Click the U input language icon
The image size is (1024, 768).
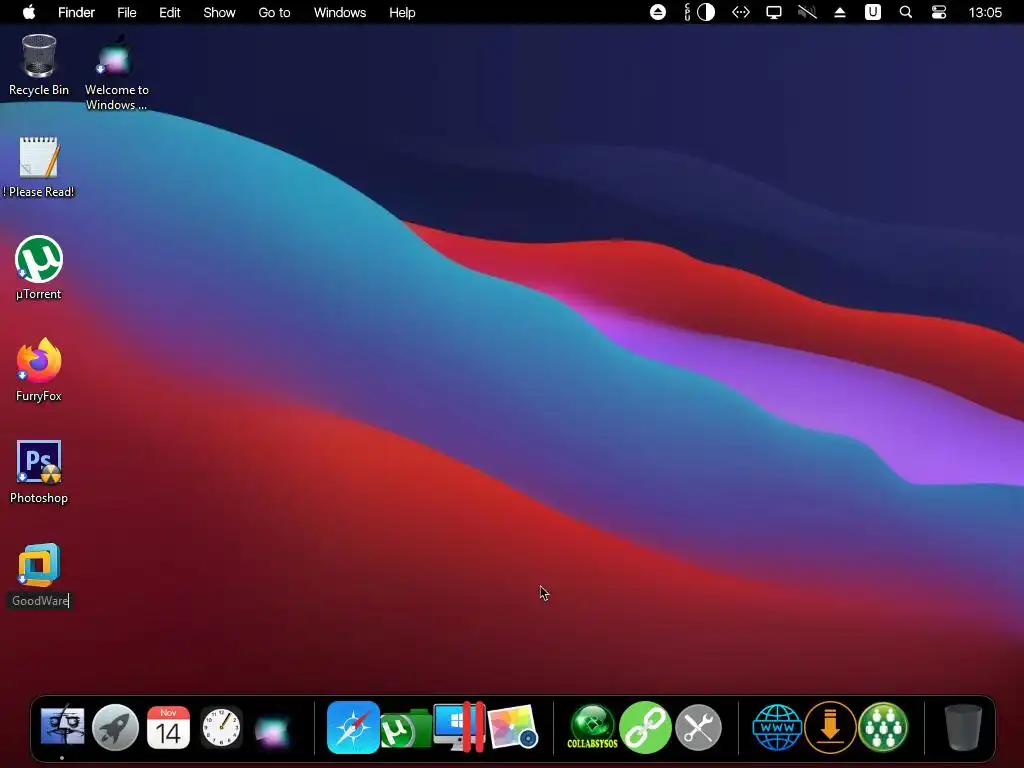[872, 12]
